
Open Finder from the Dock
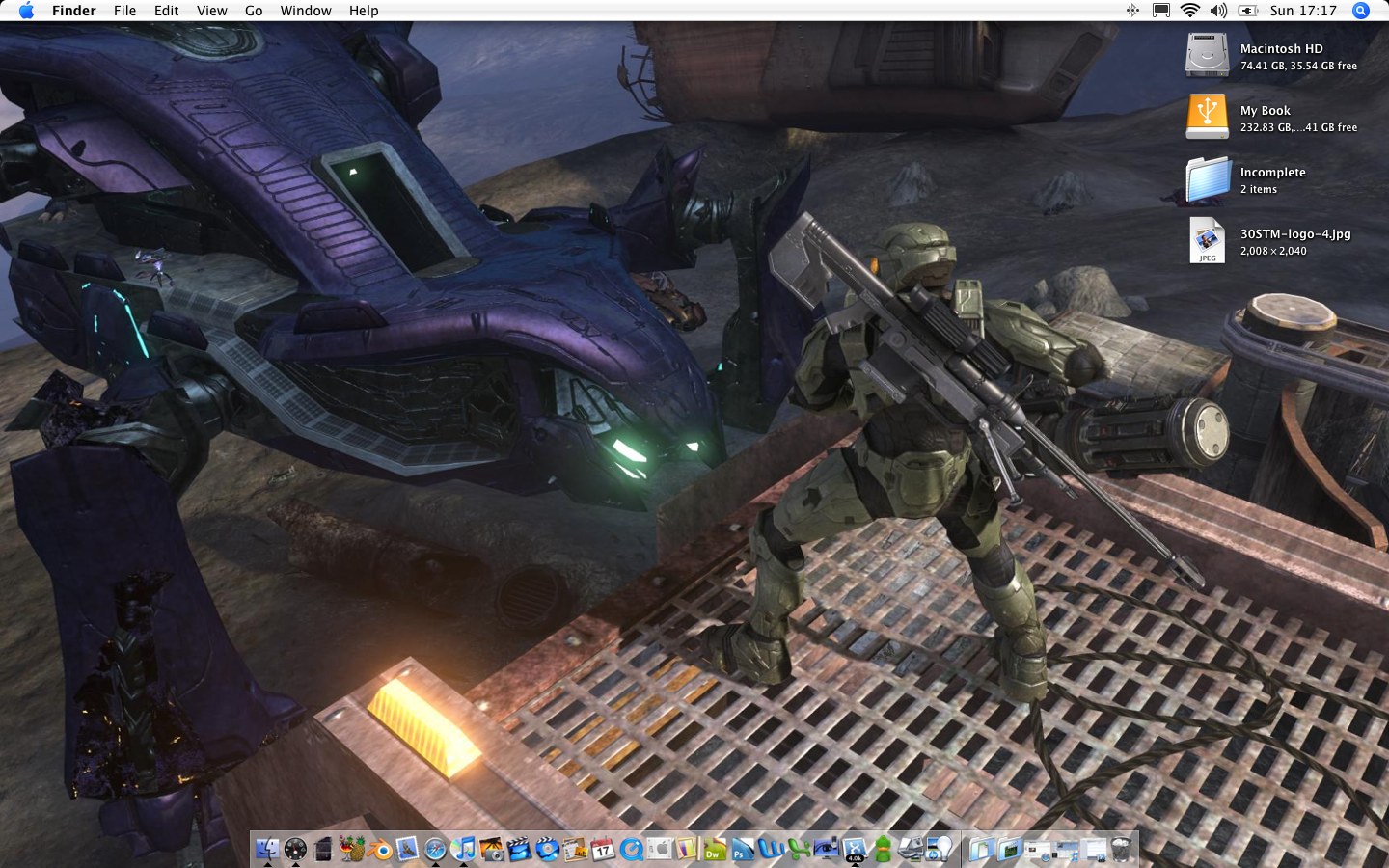[268, 849]
